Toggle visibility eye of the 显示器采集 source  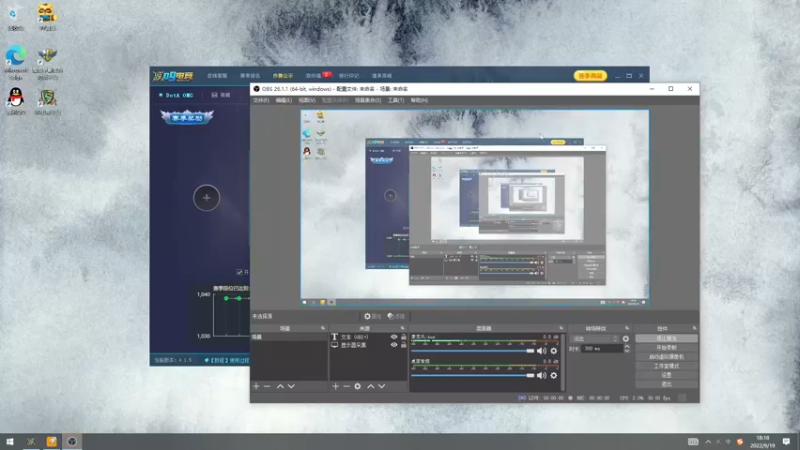click(x=394, y=345)
